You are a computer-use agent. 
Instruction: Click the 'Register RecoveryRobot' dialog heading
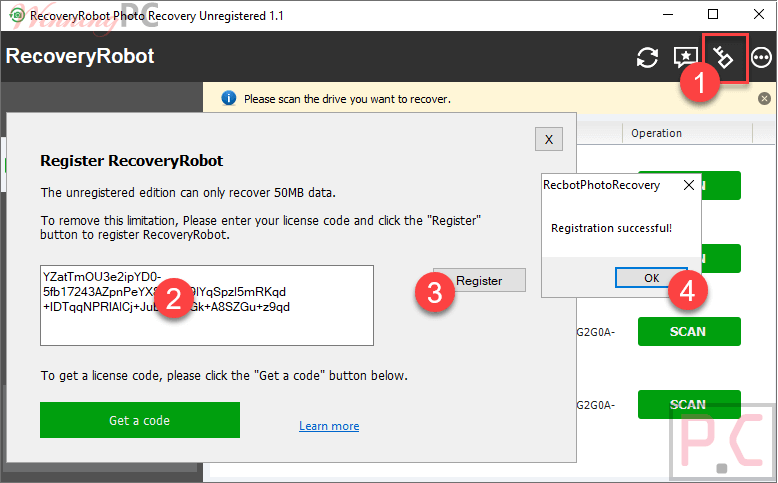click(131, 161)
